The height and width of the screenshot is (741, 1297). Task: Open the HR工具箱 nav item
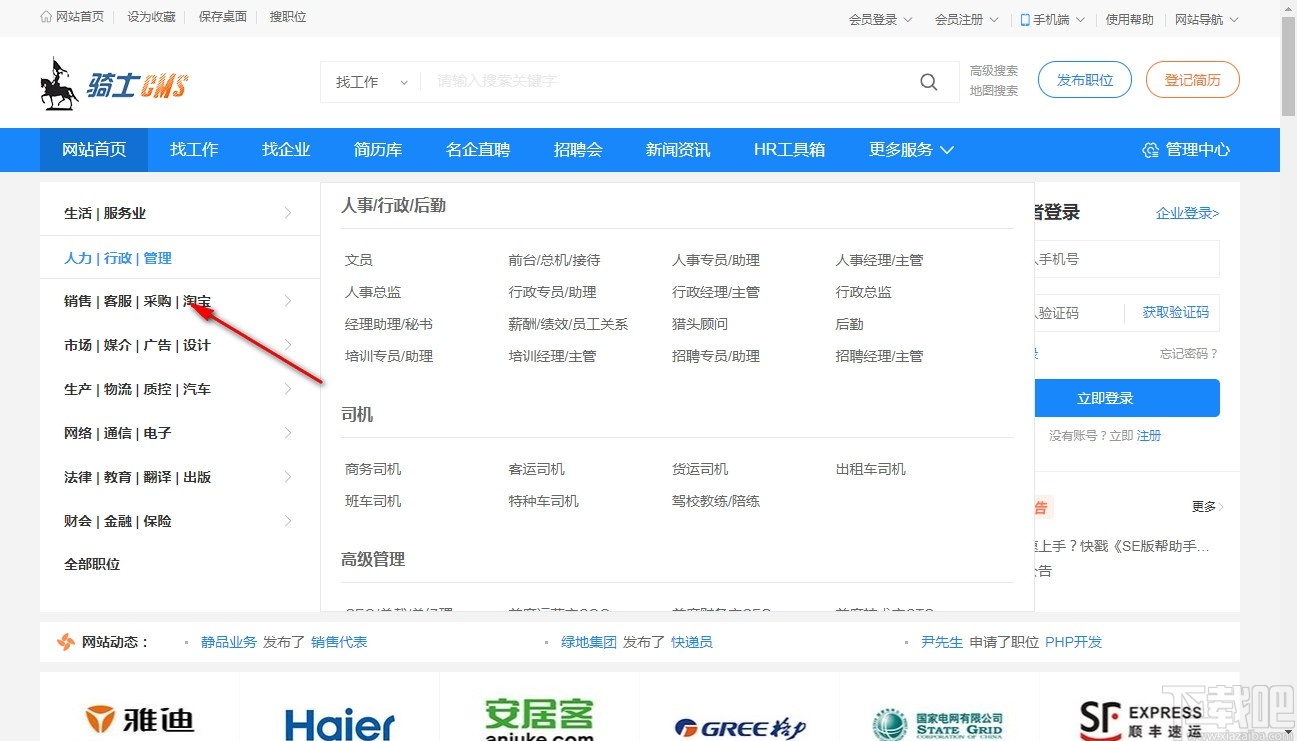790,150
